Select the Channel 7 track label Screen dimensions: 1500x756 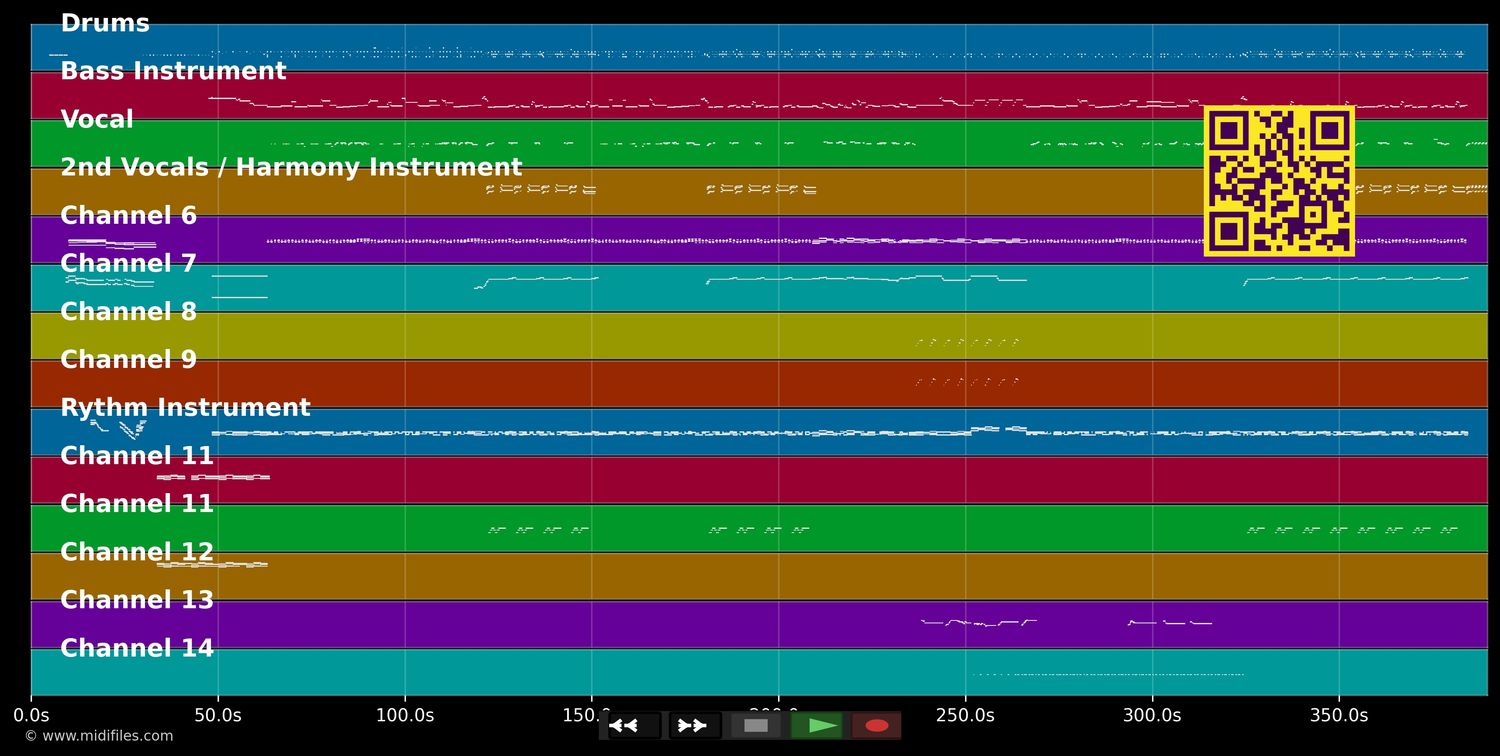tap(129, 264)
